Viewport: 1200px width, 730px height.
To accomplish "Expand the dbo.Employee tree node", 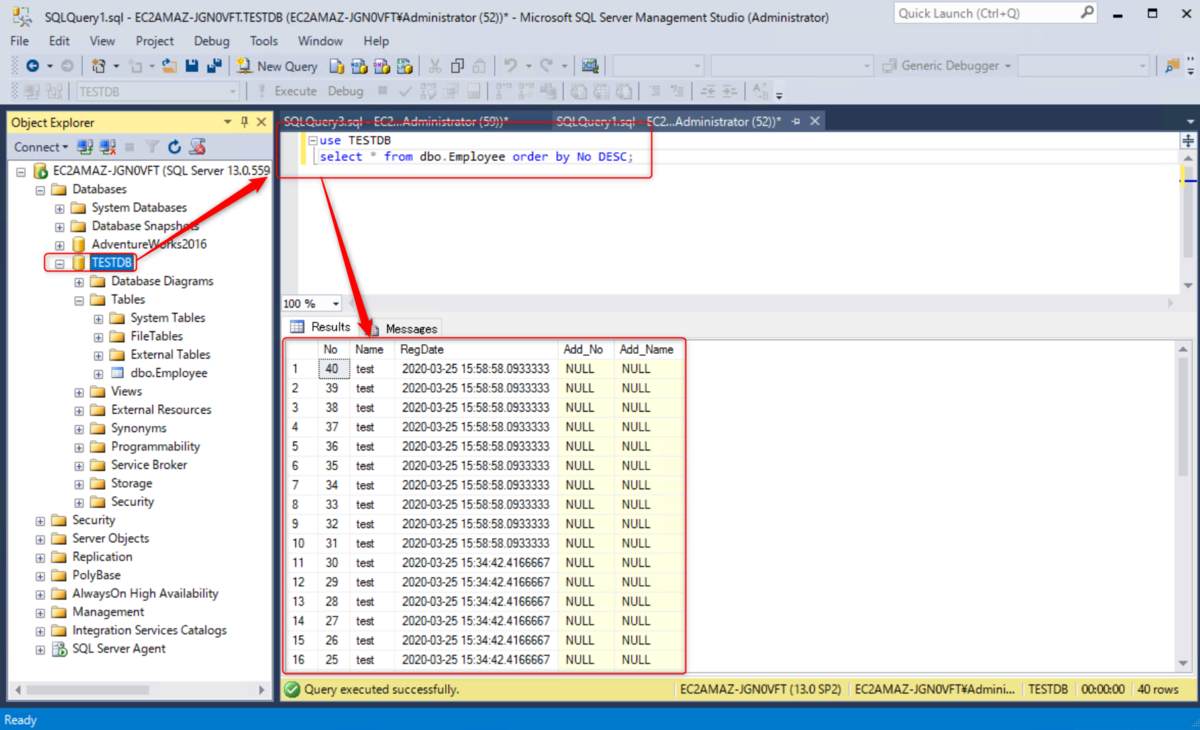I will pos(97,372).
